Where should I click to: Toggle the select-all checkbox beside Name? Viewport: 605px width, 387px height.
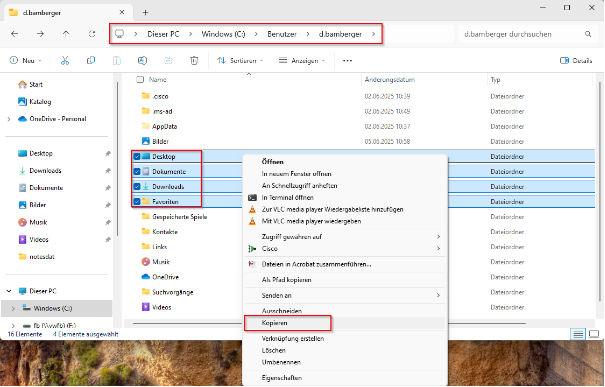pos(140,79)
